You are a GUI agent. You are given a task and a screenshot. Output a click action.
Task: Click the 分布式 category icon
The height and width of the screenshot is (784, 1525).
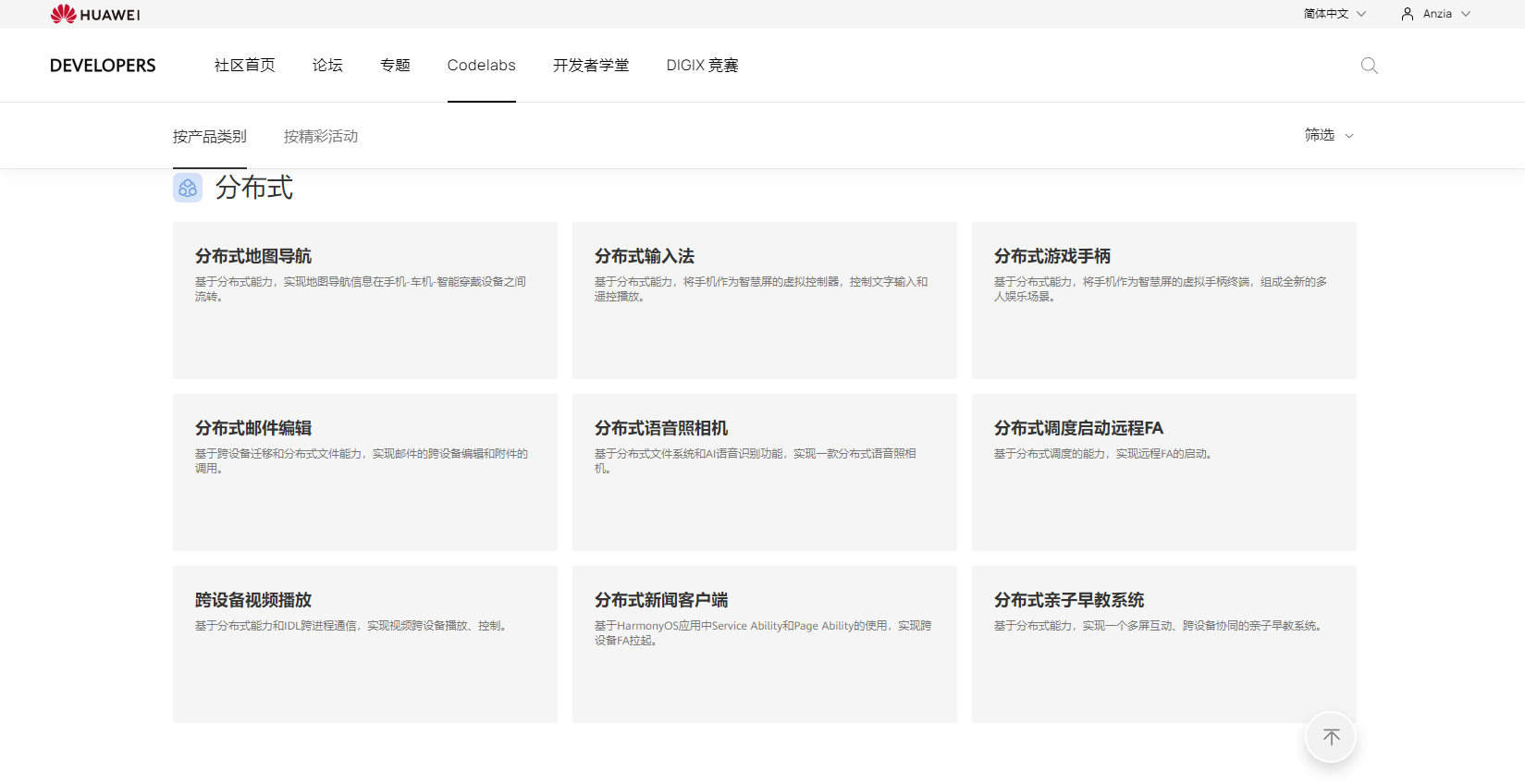click(x=188, y=188)
